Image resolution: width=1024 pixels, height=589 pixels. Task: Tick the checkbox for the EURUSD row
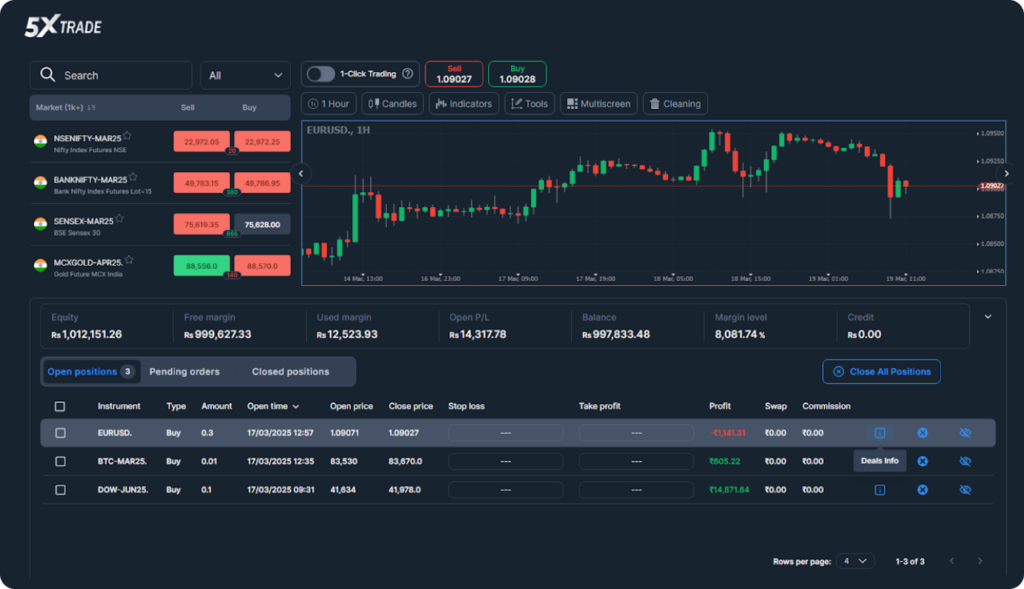60,433
